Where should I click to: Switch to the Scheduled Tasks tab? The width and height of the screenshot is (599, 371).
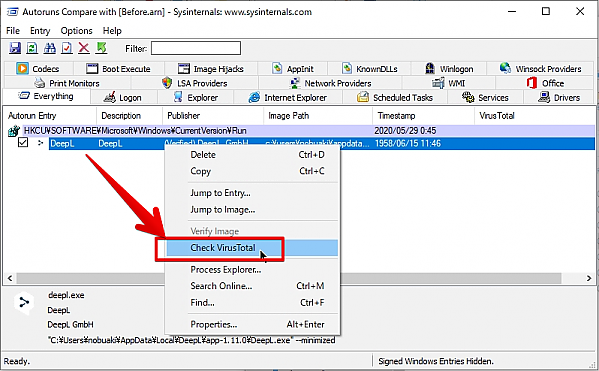[395, 98]
